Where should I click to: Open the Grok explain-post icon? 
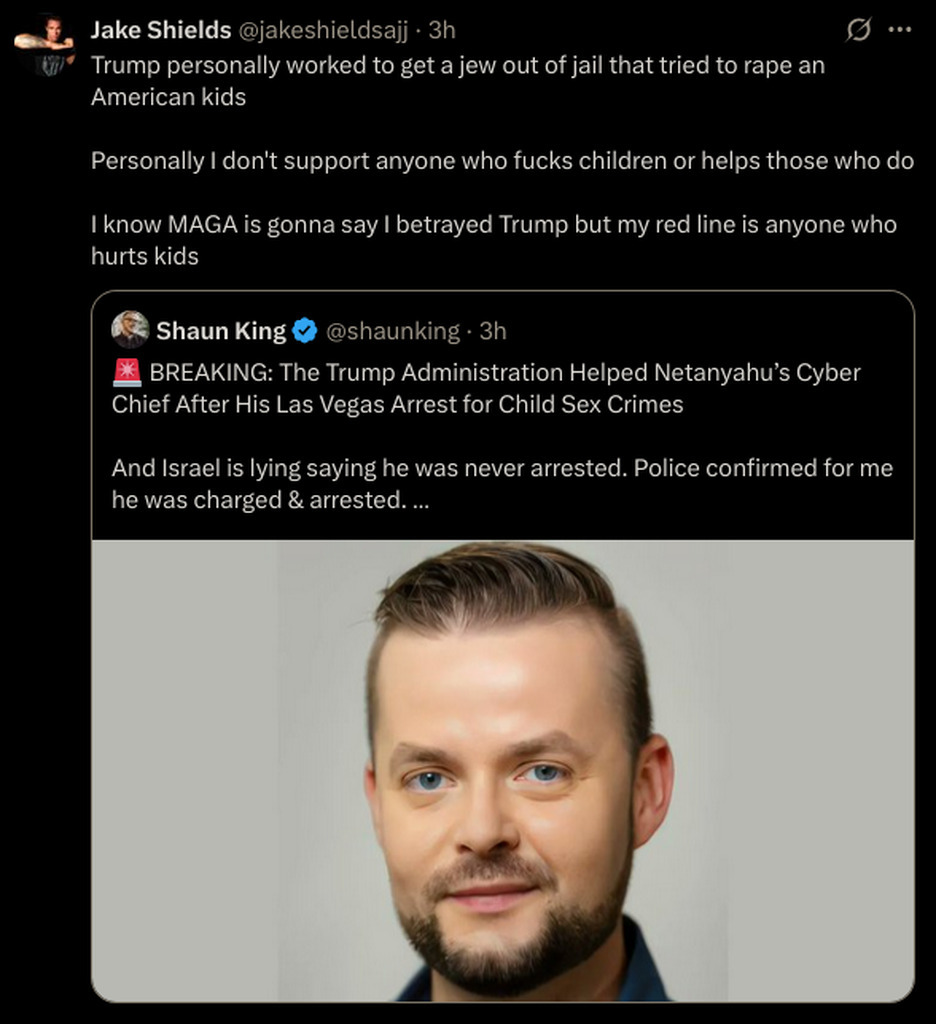click(858, 29)
